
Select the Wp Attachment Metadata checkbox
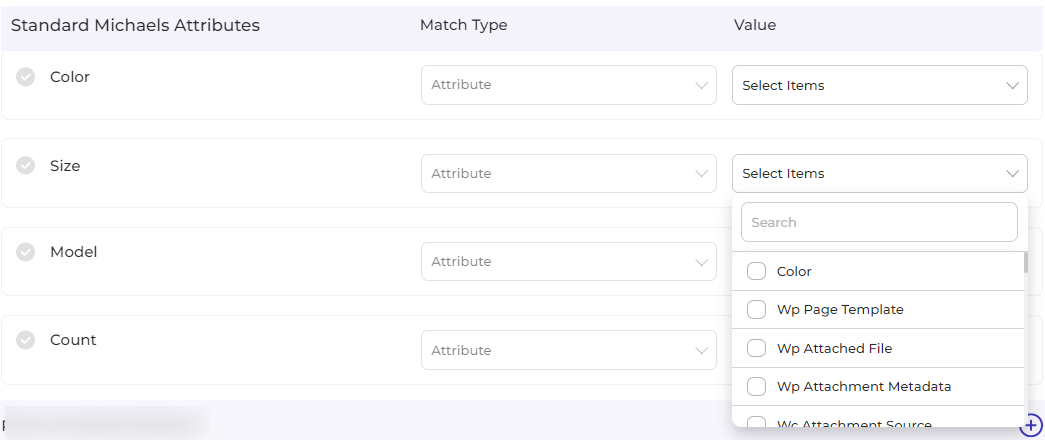(x=757, y=386)
